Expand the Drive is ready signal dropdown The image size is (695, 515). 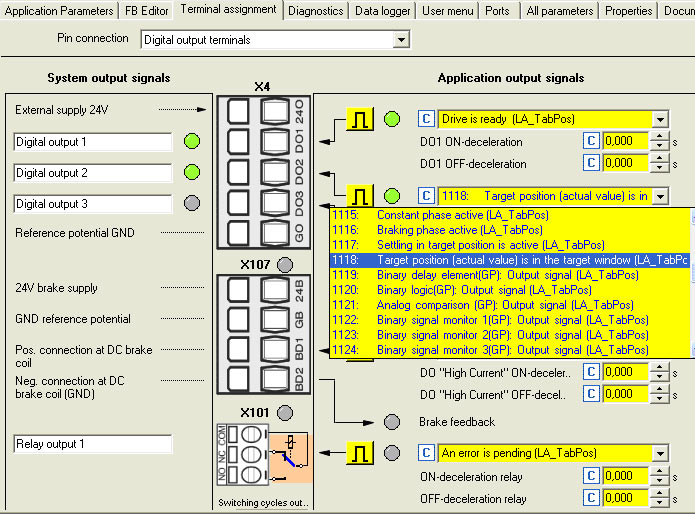[x=659, y=119]
